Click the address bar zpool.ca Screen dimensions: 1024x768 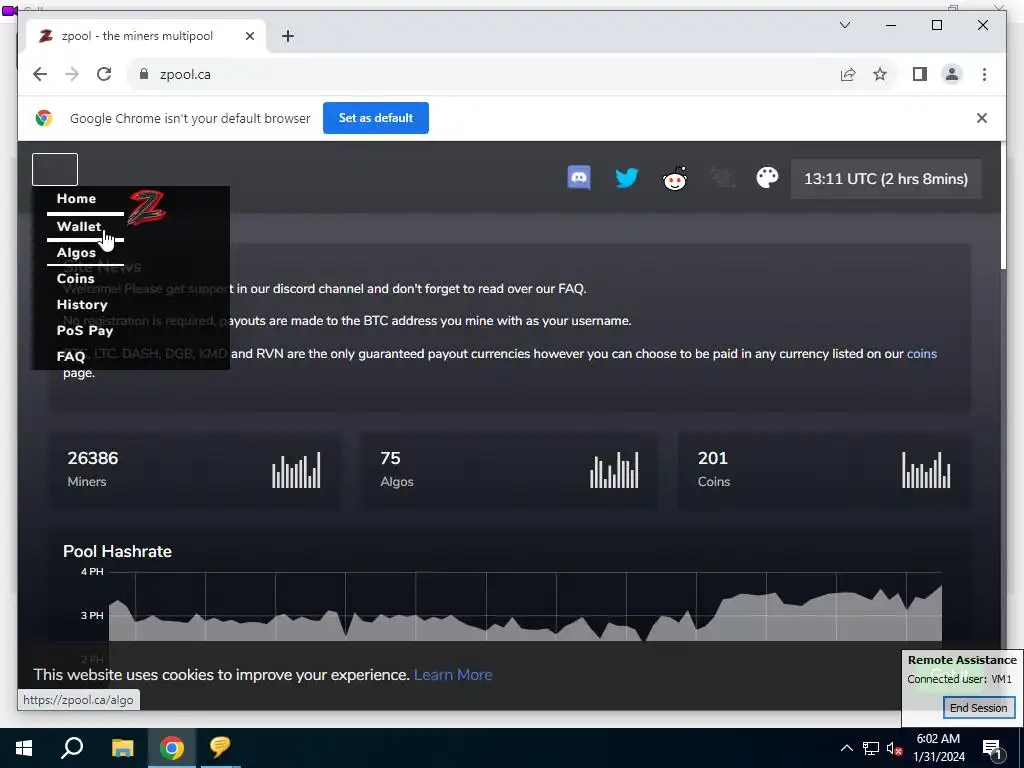[x=185, y=74]
